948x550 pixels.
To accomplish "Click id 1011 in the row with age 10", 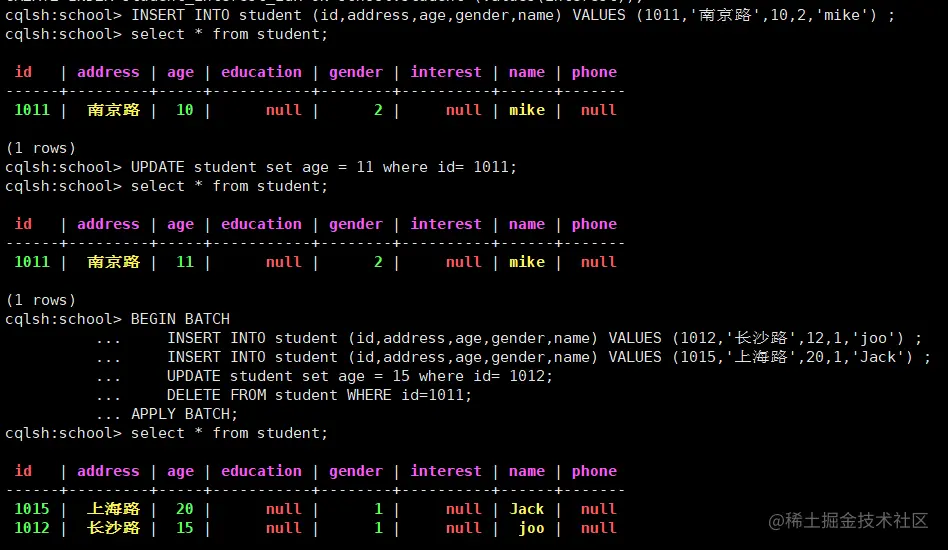I will 32,110.
